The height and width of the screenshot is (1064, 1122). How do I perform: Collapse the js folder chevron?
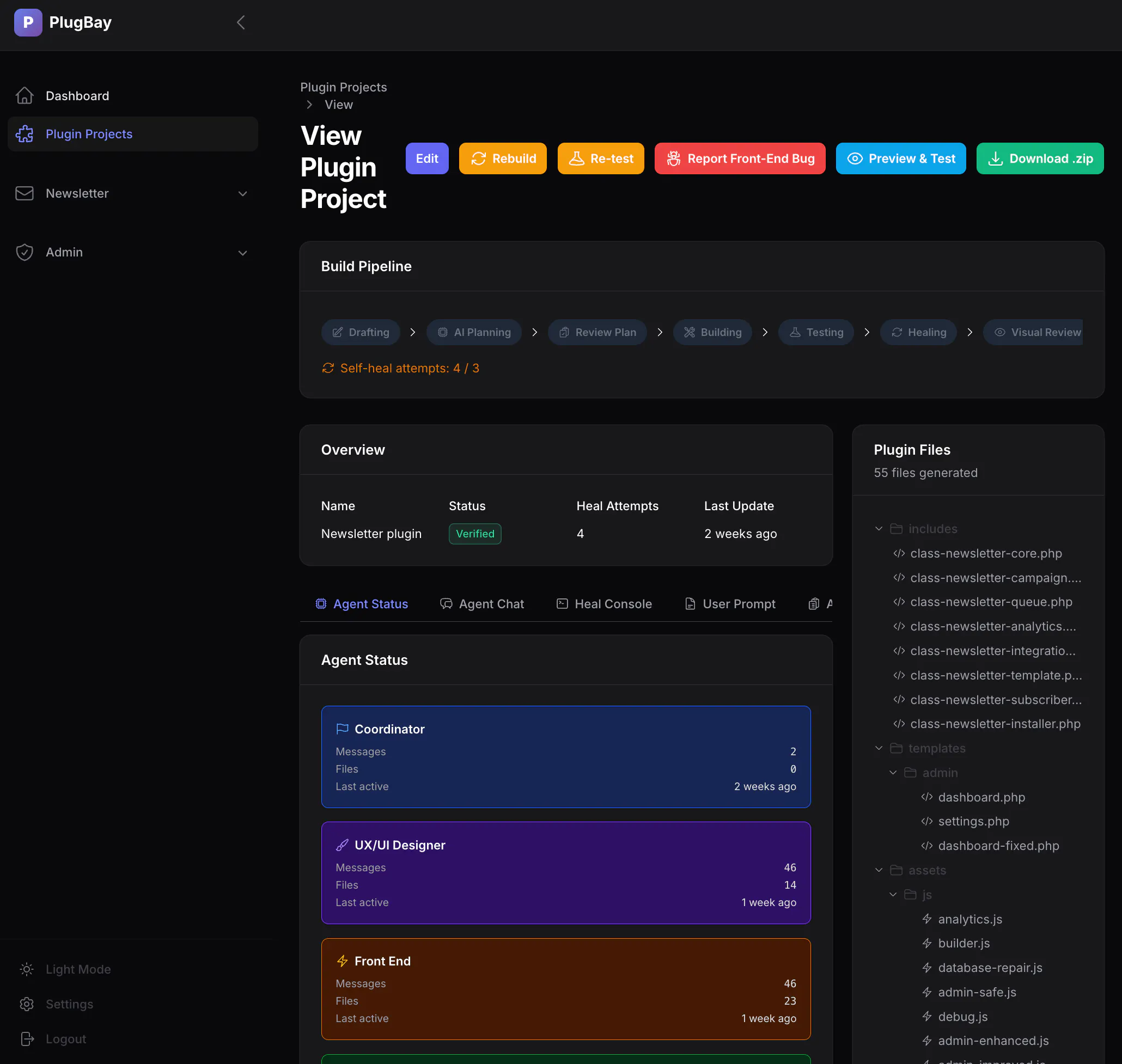[x=893, y=895]
